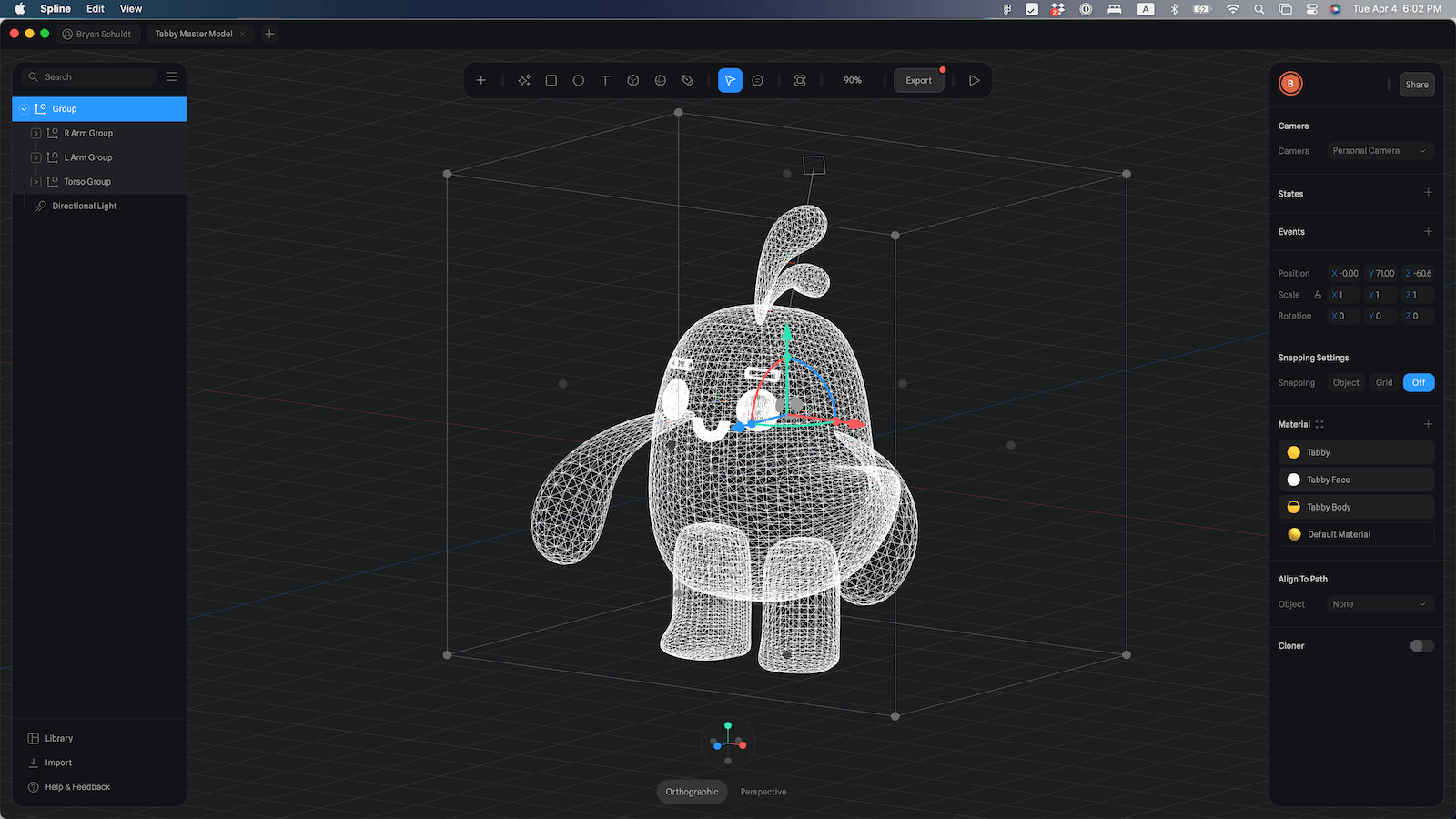Click the R Arm Group layer icon

pyautogui.click(x=53, y=133)
